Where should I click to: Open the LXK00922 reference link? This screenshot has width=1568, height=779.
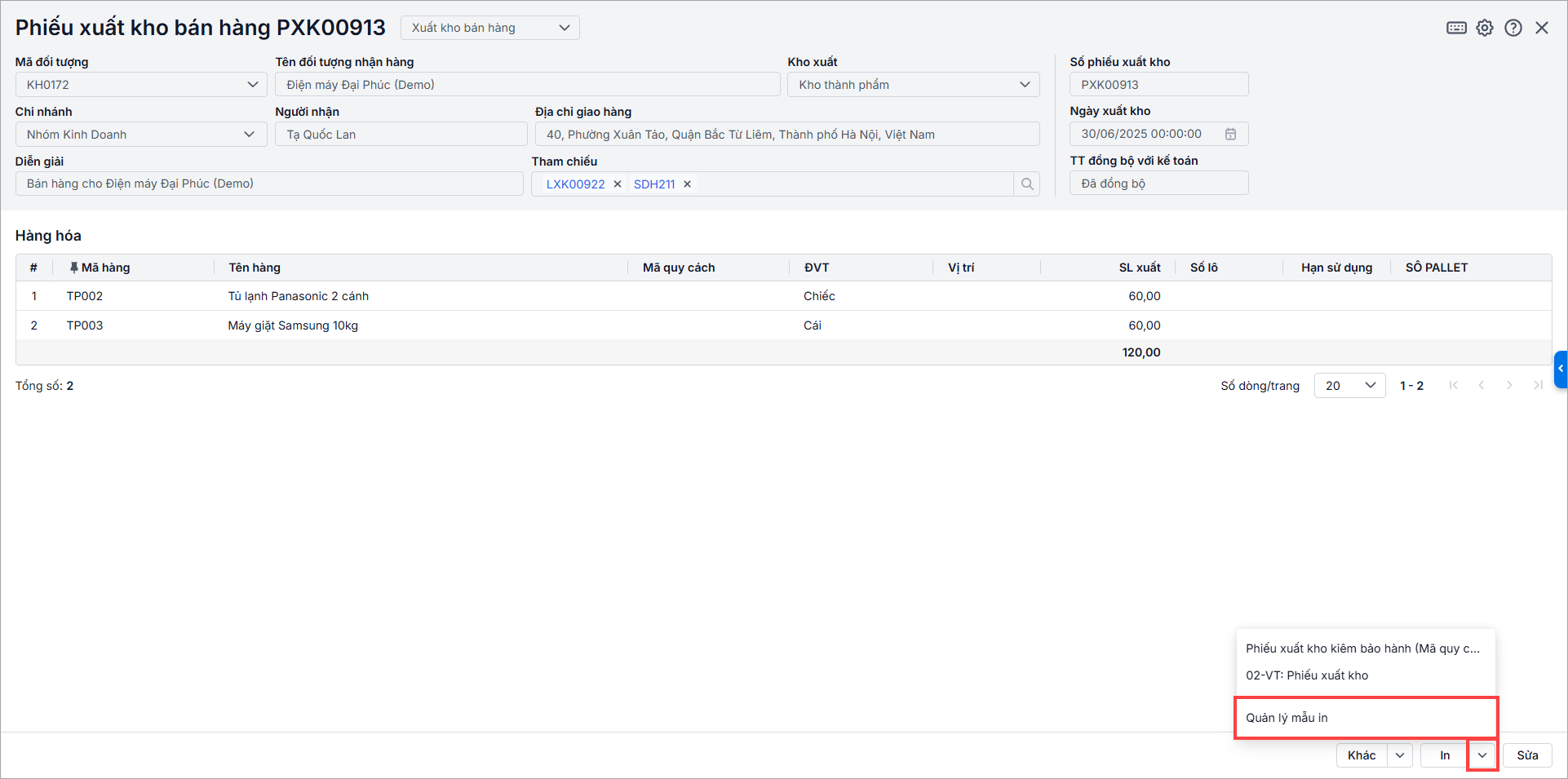[x=575, y=184]
